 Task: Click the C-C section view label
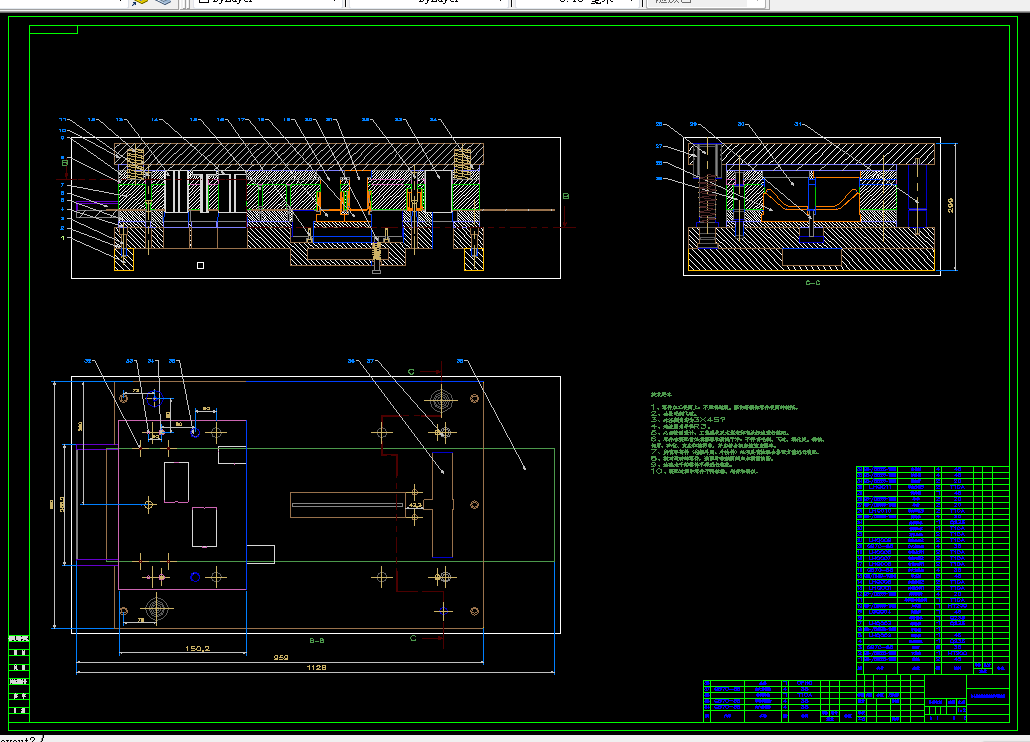[x=813, y=283]
